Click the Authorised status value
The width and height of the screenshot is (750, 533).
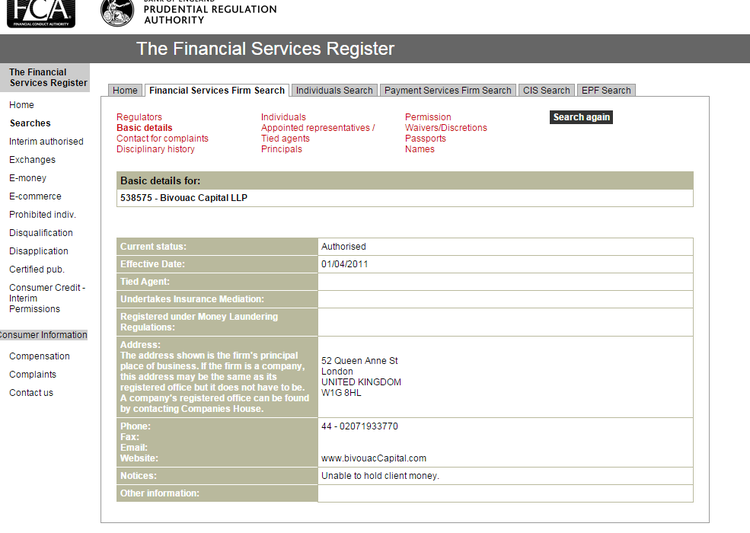coord(343,246)
